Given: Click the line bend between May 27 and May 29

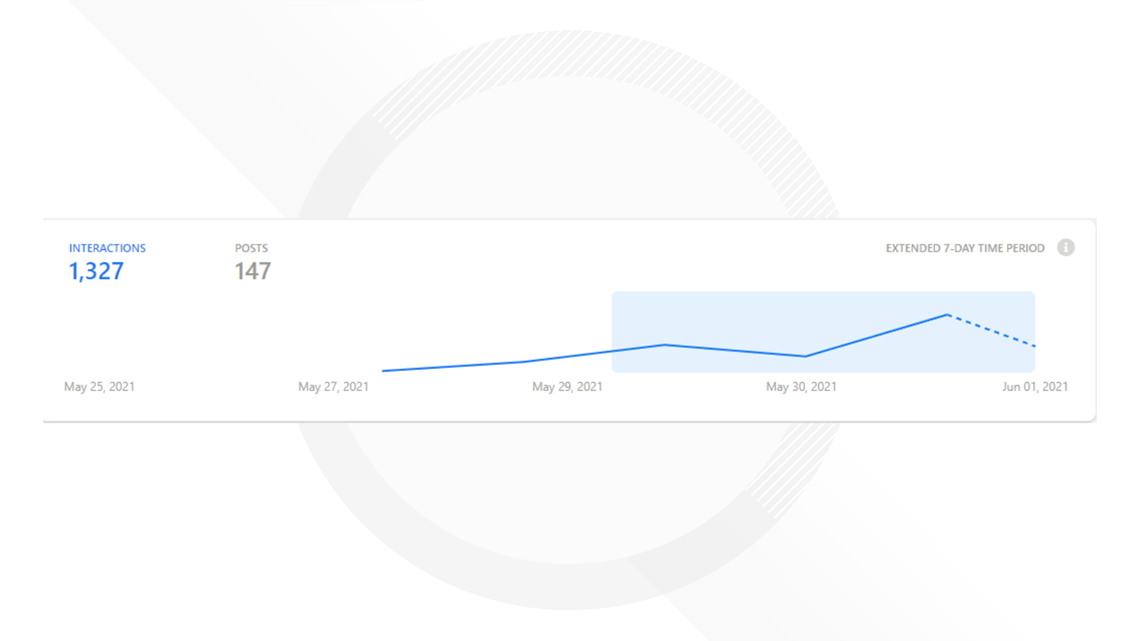Looking at the screenshot, I should 524,361.
